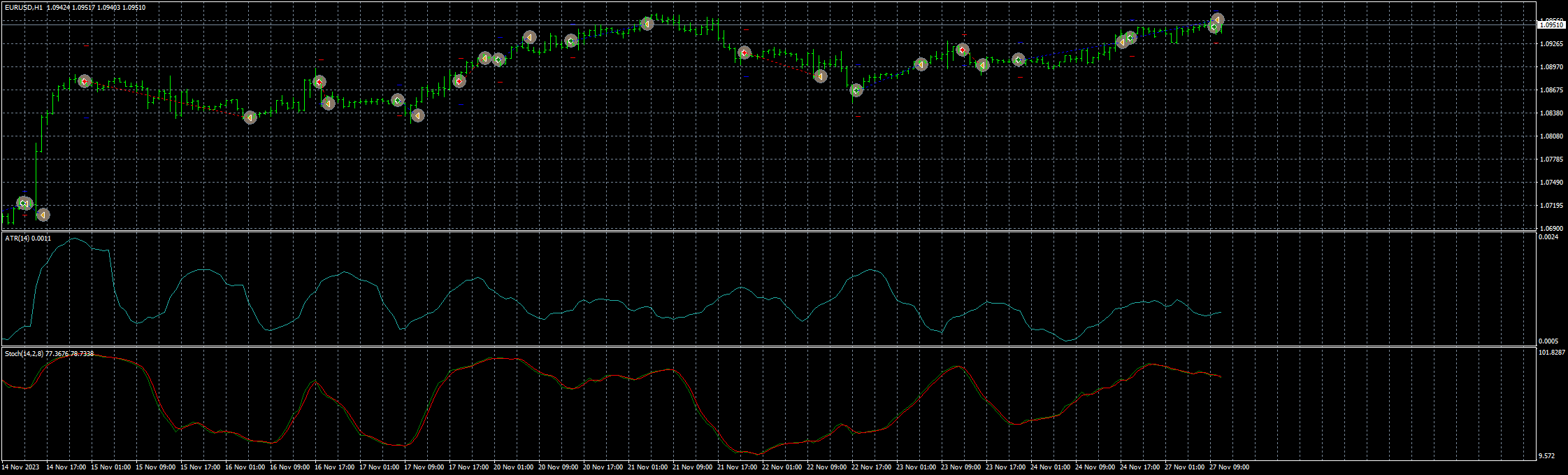This screenshot has width=1568, height=475.
Task: Click the 16 Nov 17:00 time axis label
Action: 334,467
